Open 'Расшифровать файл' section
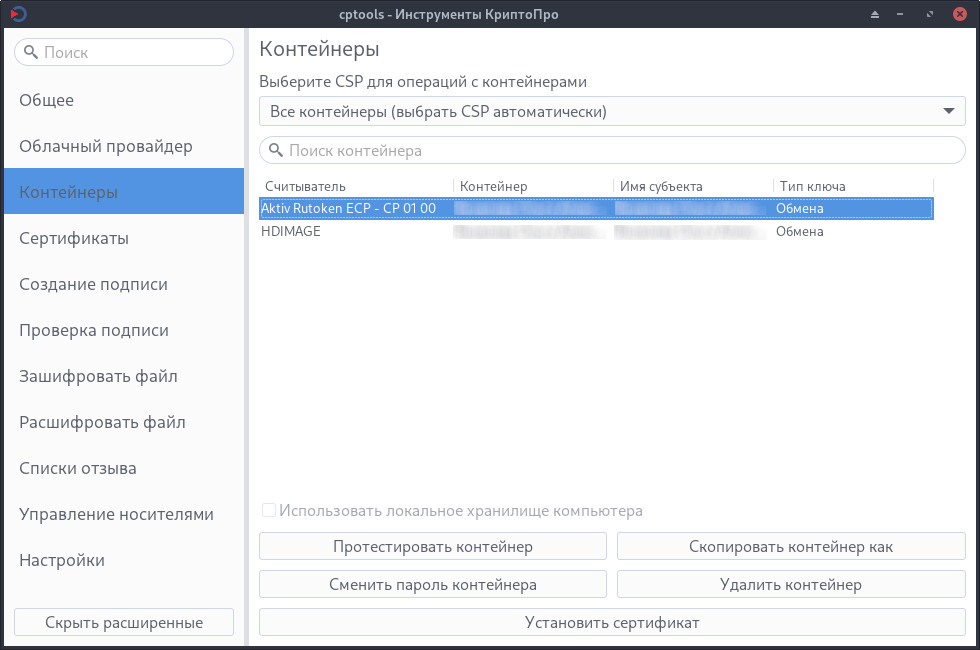This screenshot has width=980, height=650. tap(124, 422)
